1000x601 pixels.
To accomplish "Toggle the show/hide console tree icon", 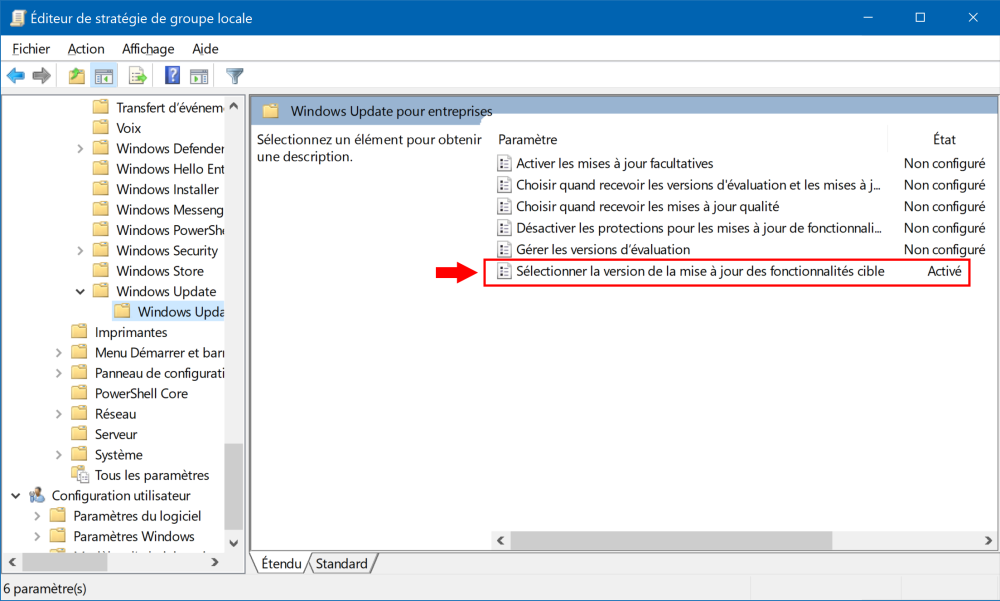I will (104, 76).
